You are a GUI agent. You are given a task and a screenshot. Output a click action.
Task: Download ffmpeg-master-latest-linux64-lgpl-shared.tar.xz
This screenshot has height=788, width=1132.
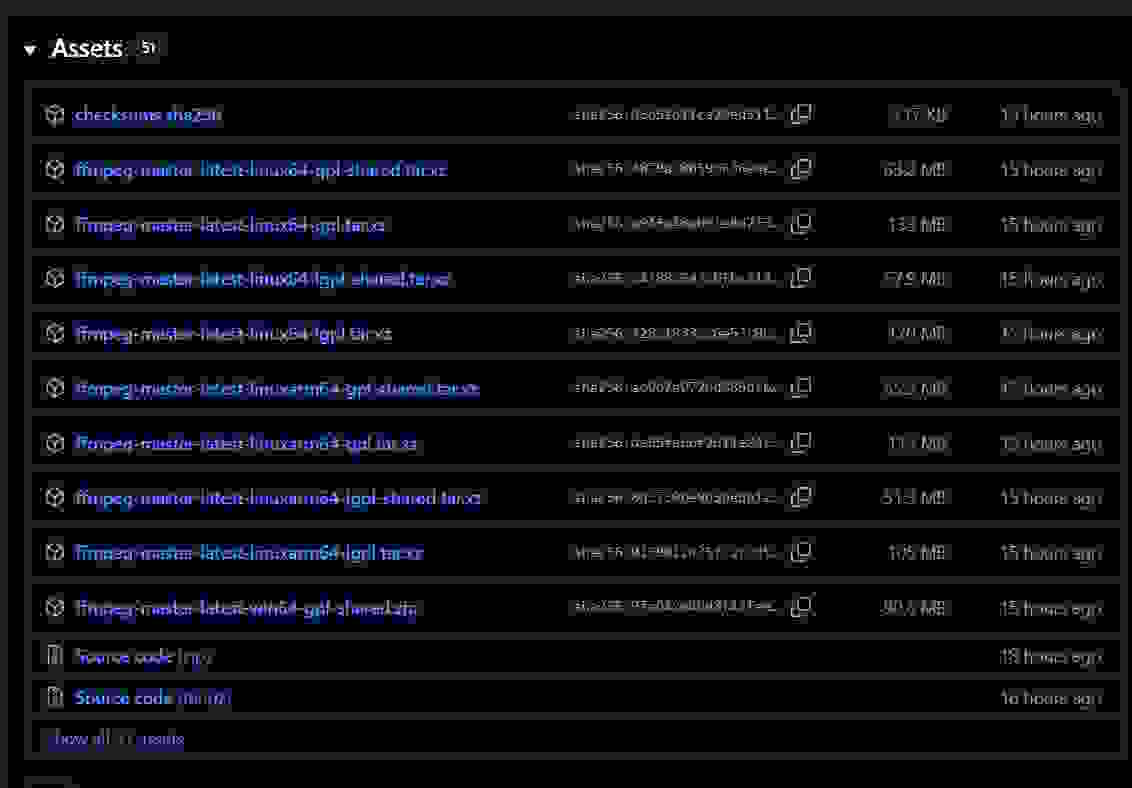(263, 279)
